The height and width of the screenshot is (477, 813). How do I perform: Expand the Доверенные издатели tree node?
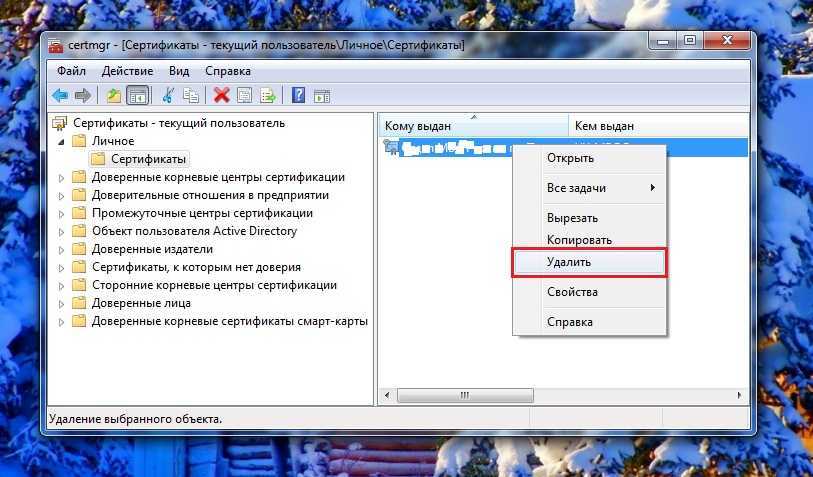coord(62,250)
